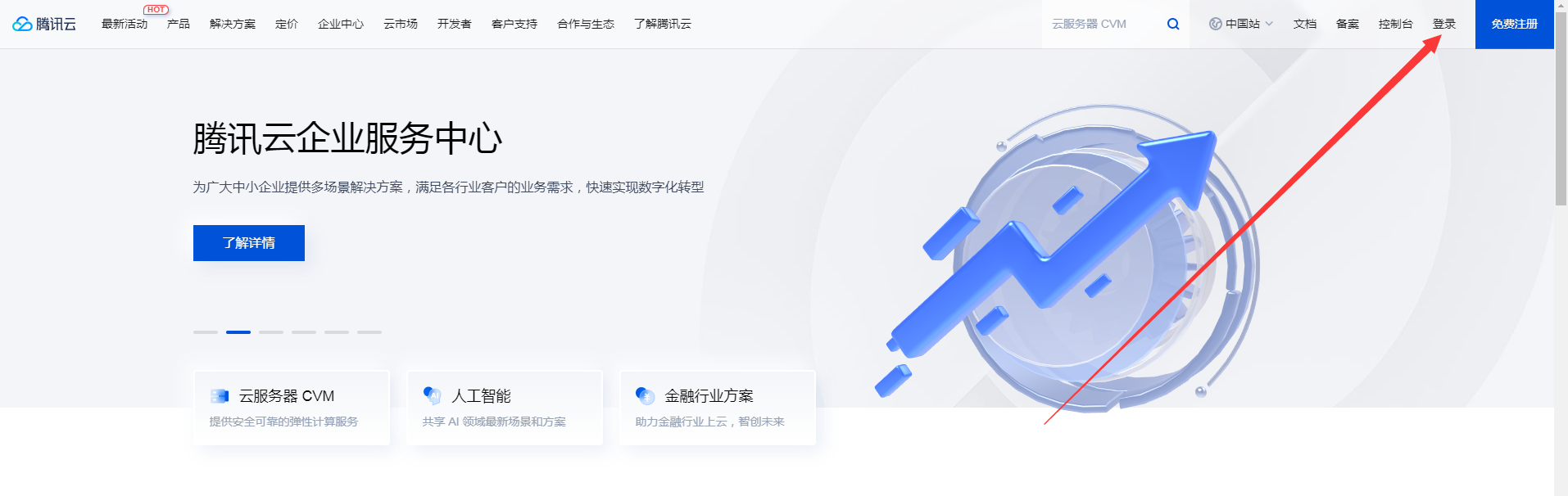Click the HOT badge above 最新活动
Viewport: 1568px width, 496px height.
click(156, 10)
